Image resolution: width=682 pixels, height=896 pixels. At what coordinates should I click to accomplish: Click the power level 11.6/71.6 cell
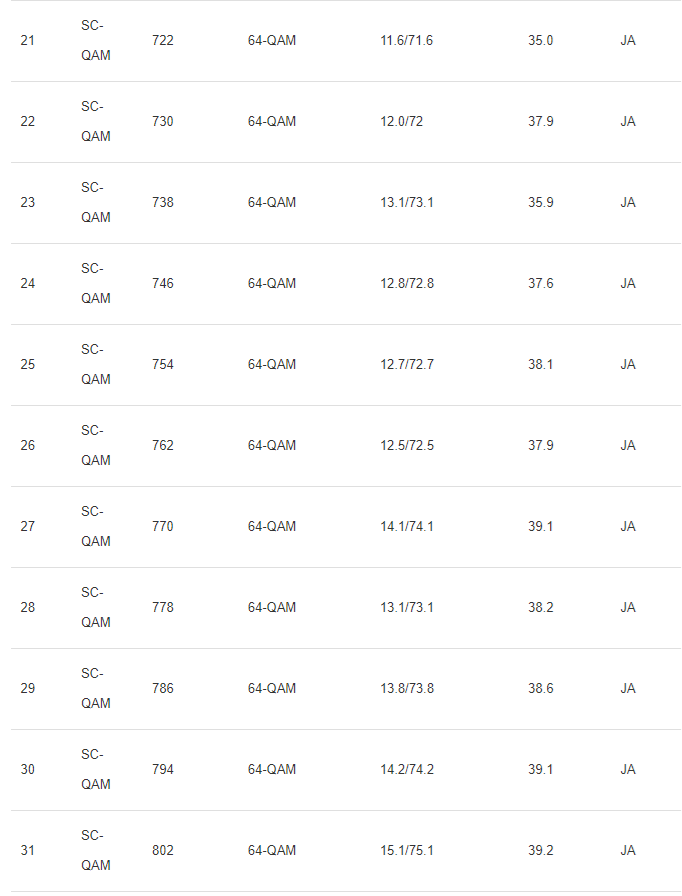tap(406, 41)
